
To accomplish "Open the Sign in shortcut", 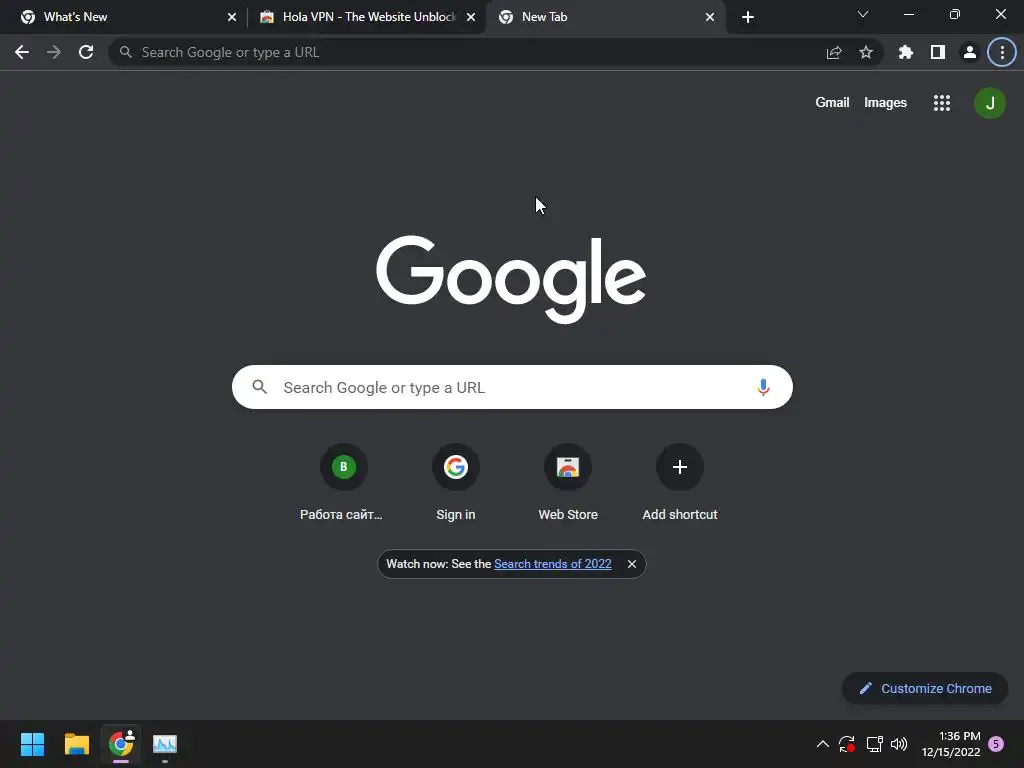I will click(456, 483).
